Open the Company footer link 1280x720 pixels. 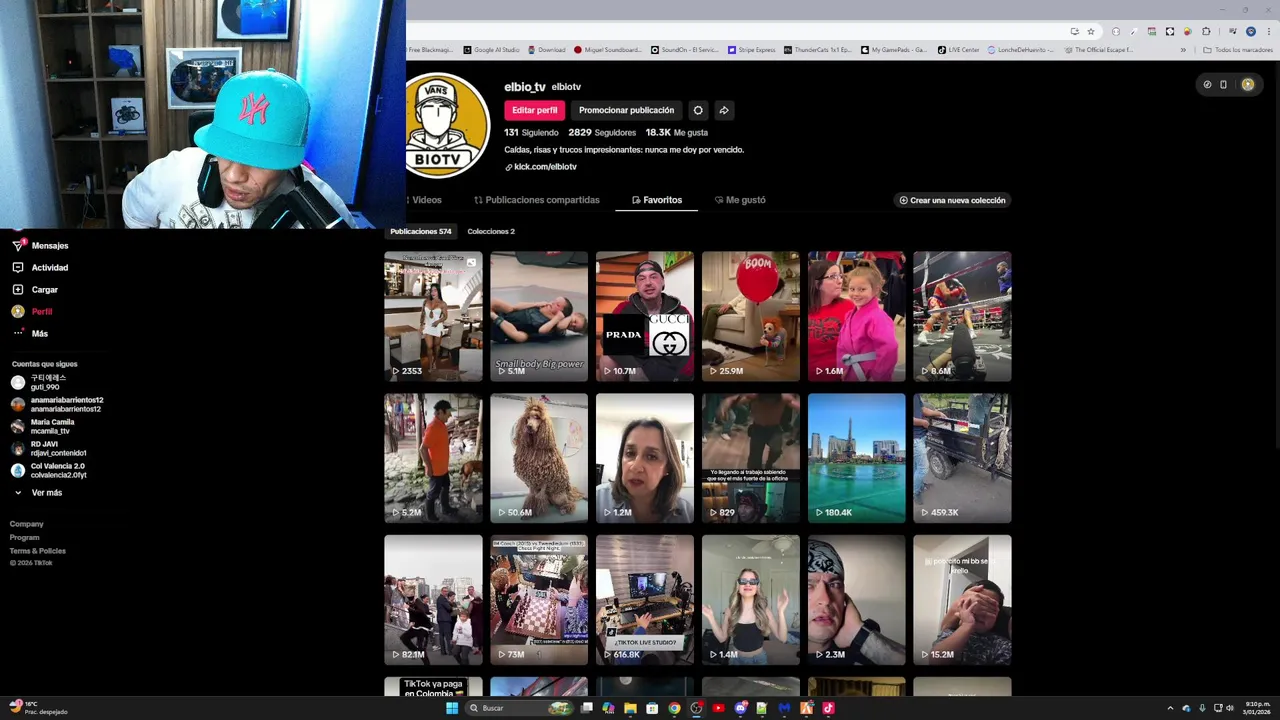click(27, 524)
